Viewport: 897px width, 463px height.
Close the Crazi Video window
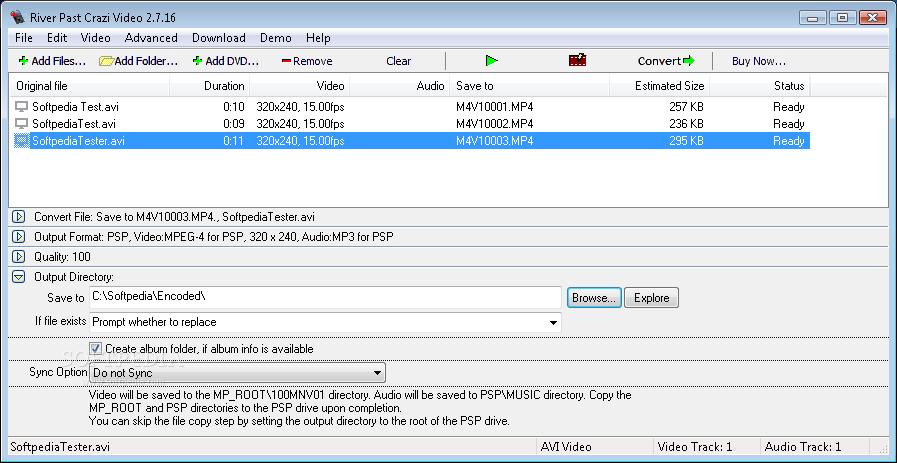873,17
